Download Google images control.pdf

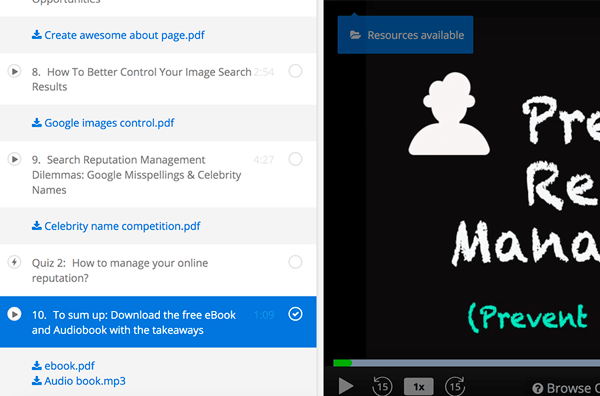point(109,123)
